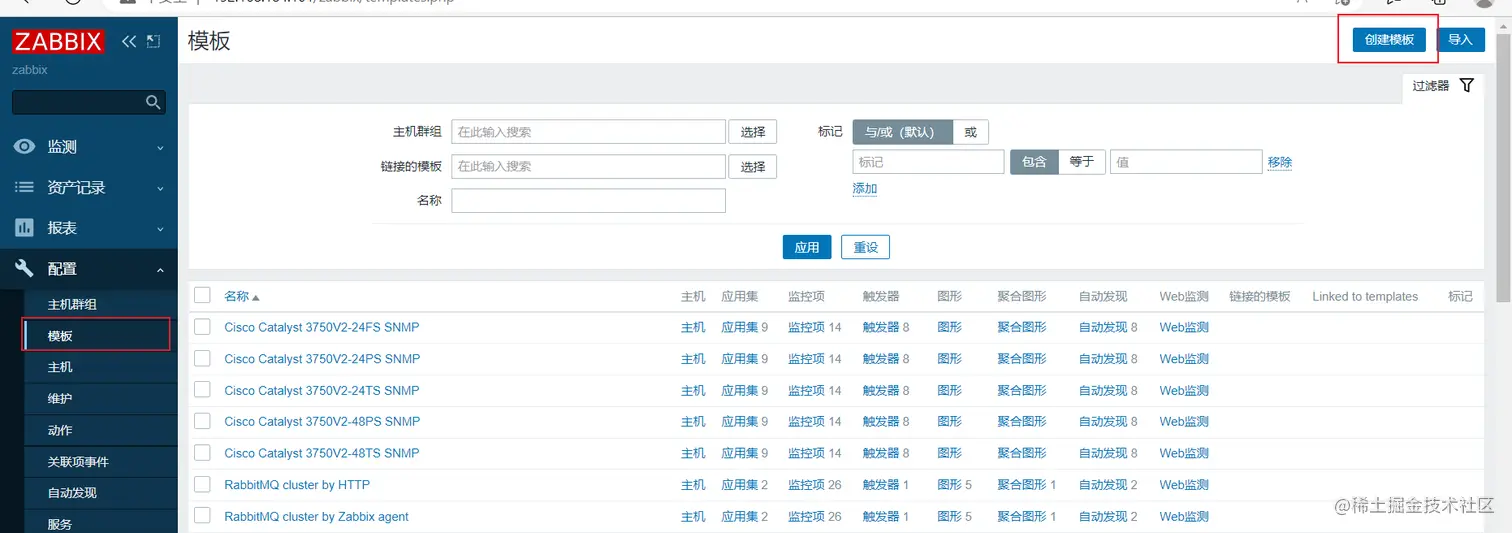Image resolution: width=1512 pixels, height=533 pixels.
Task: Click the 创建模板 button
Action: click(1389, 39)
